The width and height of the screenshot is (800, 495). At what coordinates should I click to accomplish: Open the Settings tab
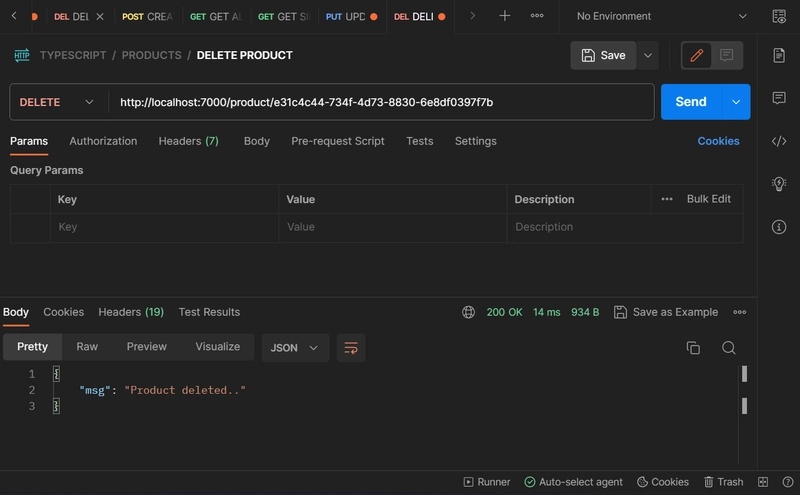pyautogui.click(x=476, y=141)
